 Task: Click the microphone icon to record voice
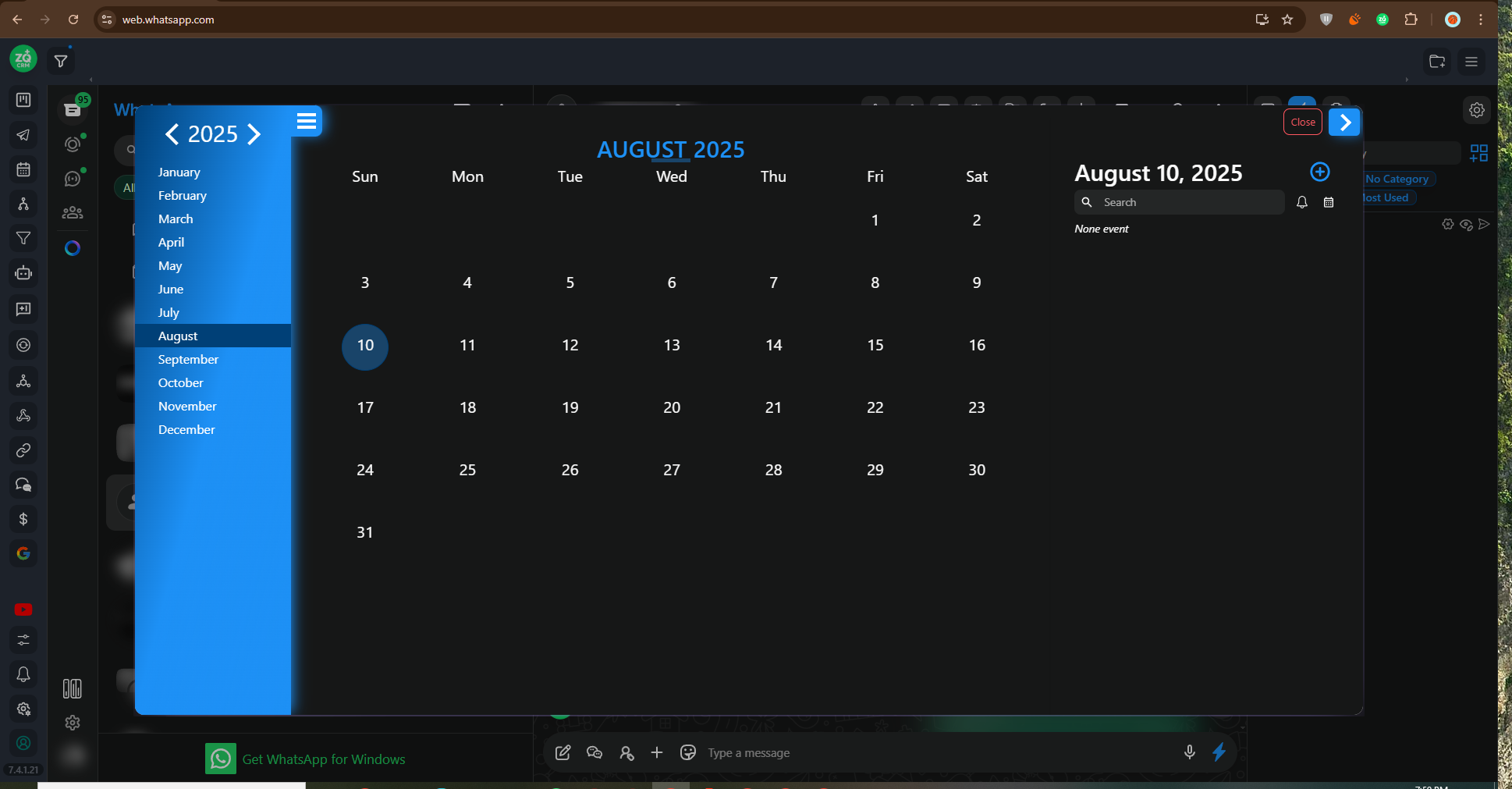tap(1189, 752)
